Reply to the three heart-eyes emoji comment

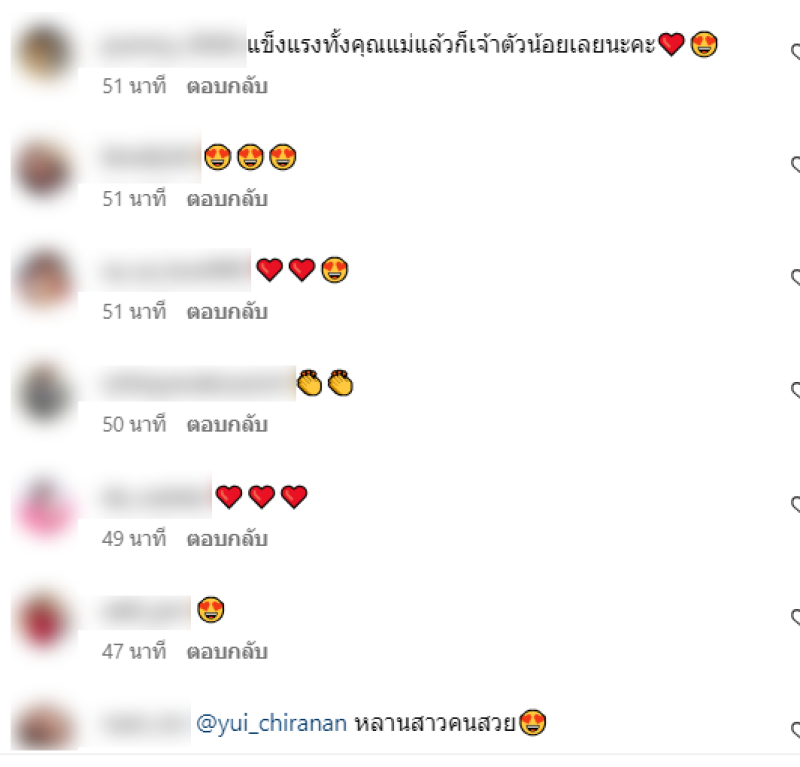click(x=227, y=199)
